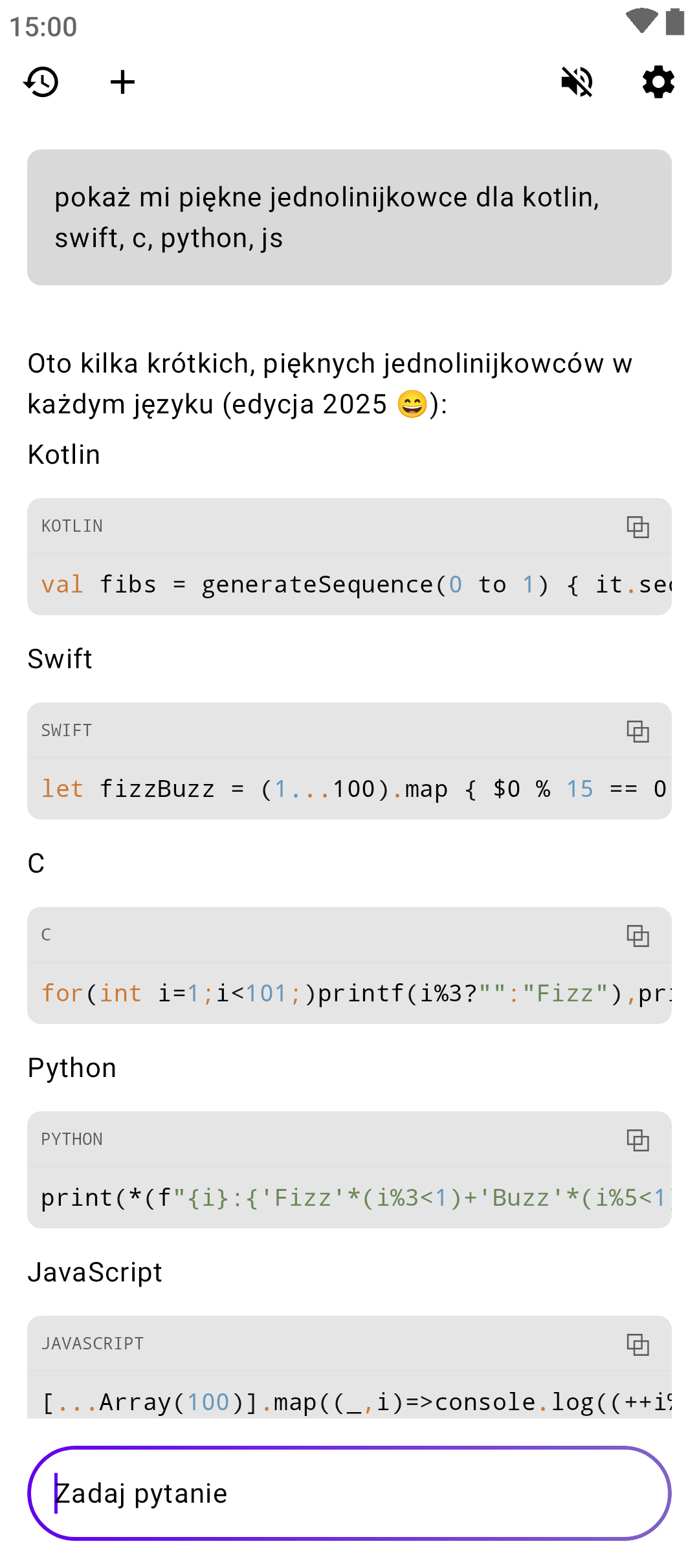Copy the Kotlin code block
699x1568 pixels.
(638, 527)
